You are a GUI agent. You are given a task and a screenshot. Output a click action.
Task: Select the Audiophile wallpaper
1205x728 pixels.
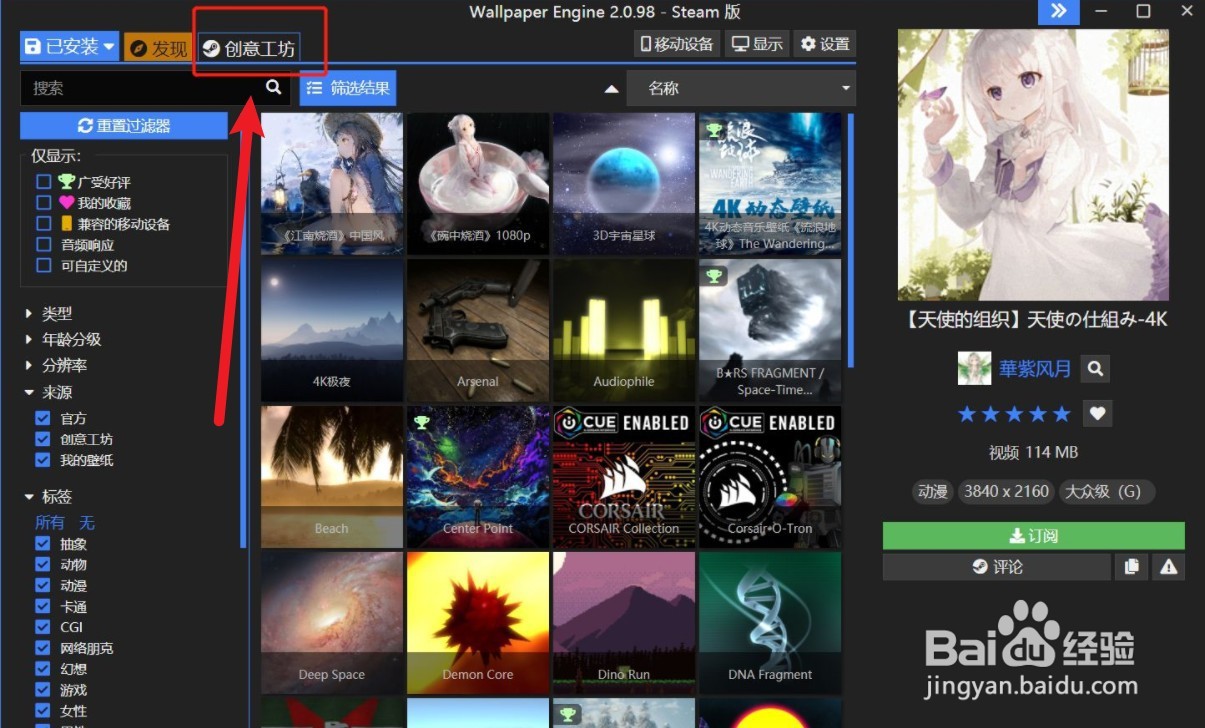coord(624,331)
